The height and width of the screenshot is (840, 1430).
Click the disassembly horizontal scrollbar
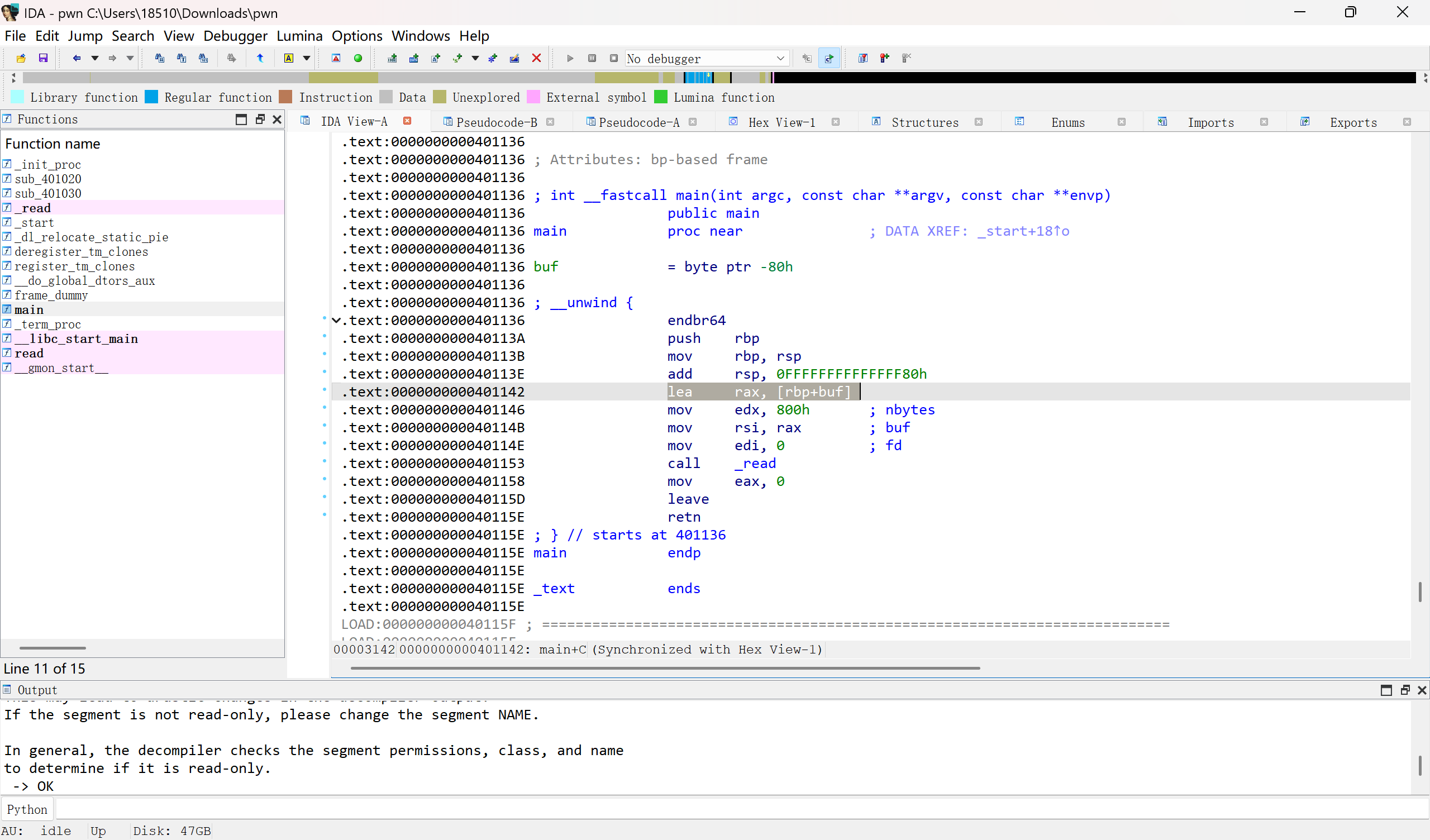coord(665,668)
